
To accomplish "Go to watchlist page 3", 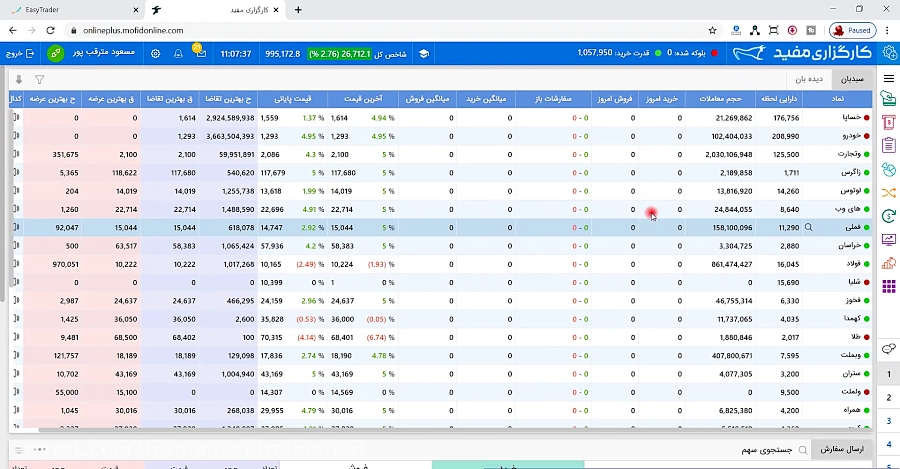I will coord(889,421).
